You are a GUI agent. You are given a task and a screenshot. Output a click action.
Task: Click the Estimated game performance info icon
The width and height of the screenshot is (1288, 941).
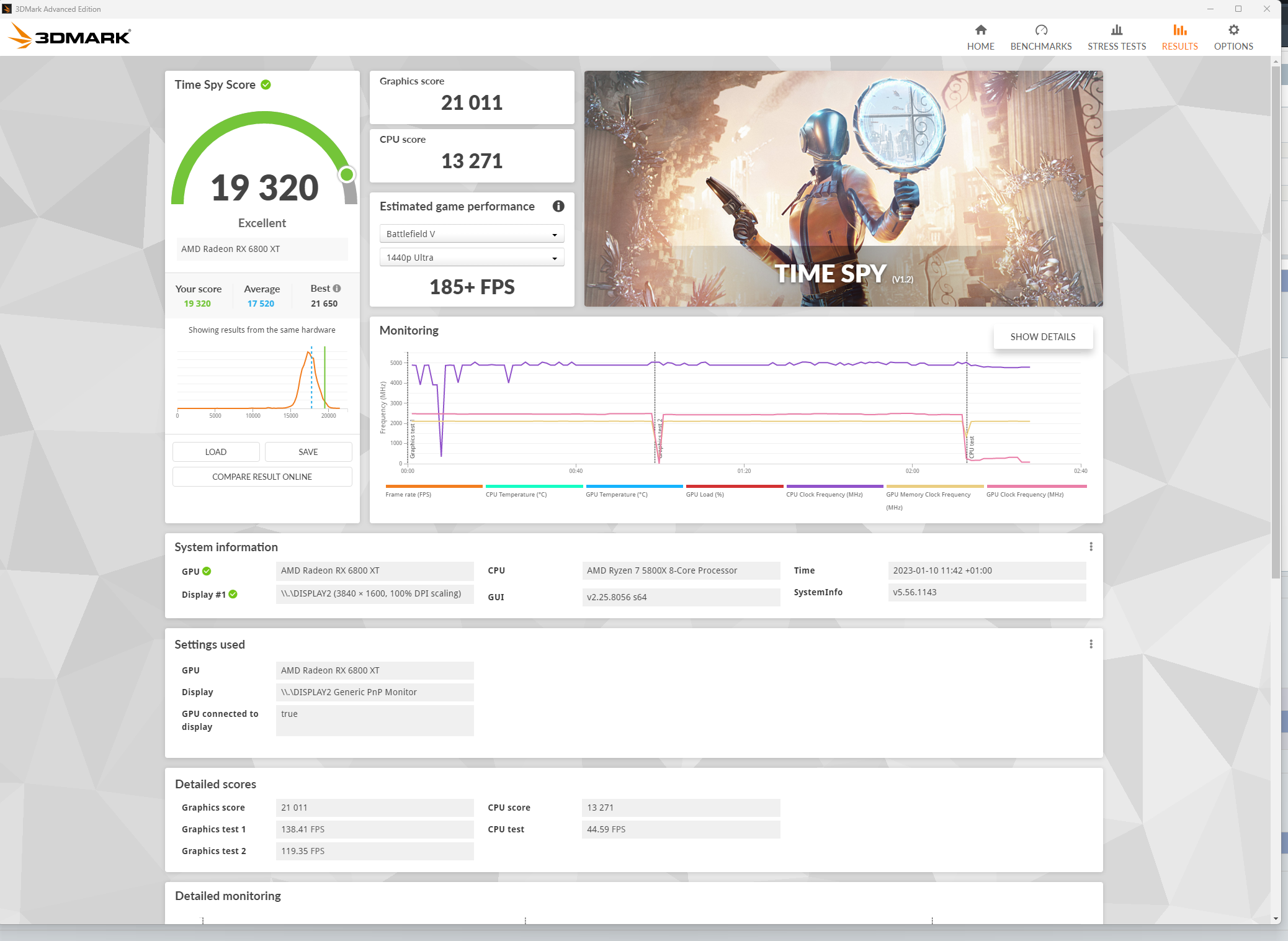558,206
